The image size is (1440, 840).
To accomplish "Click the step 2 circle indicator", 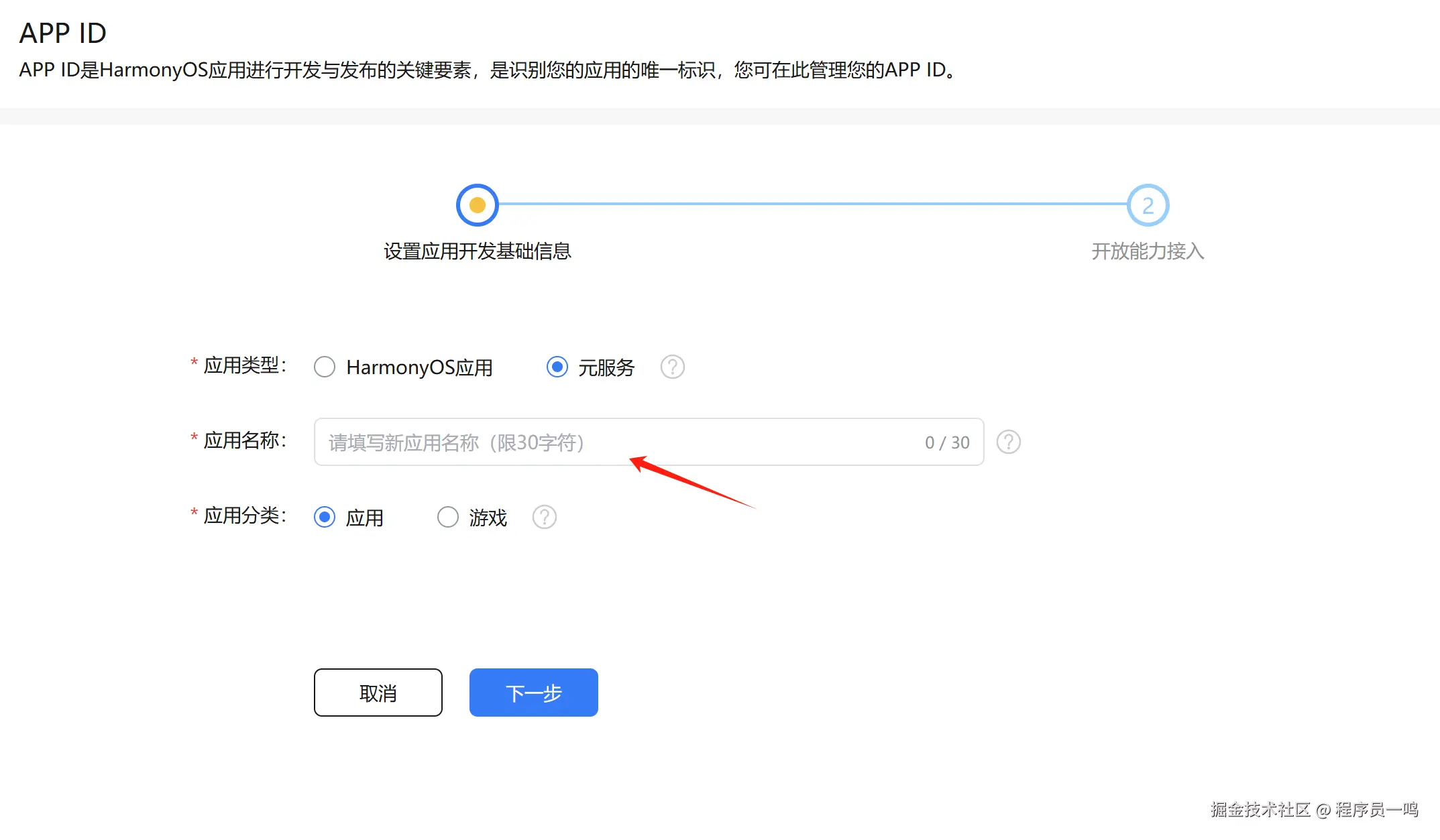I will 1147,205.
